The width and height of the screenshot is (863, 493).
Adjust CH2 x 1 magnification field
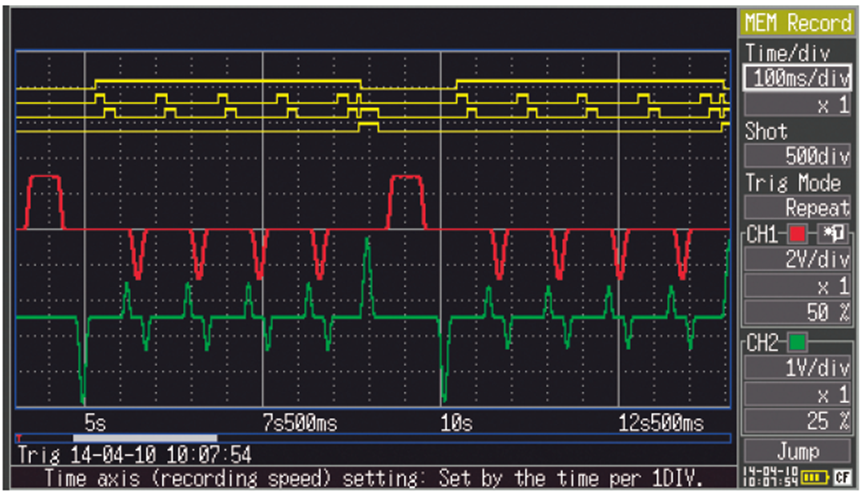[797, 395]
